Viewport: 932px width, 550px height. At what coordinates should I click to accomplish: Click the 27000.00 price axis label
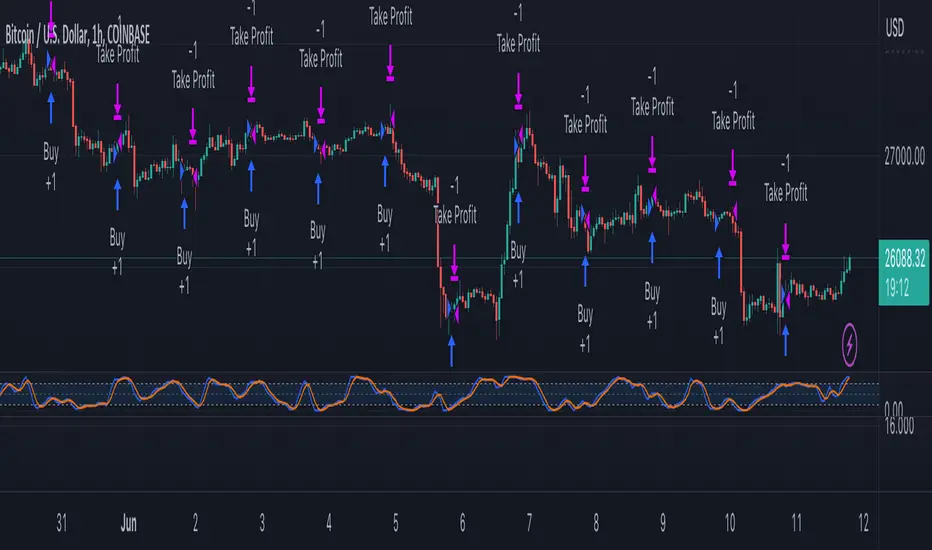904,156
